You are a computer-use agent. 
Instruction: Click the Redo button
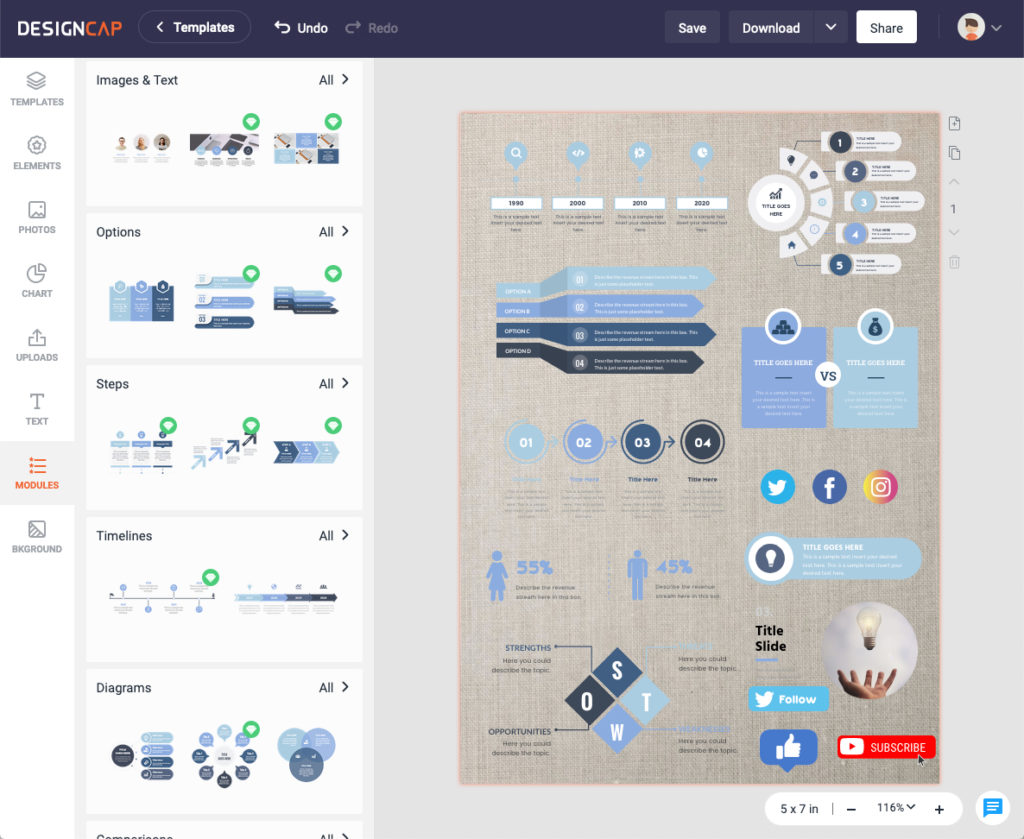pyautogui.click(x=372, y=28)
